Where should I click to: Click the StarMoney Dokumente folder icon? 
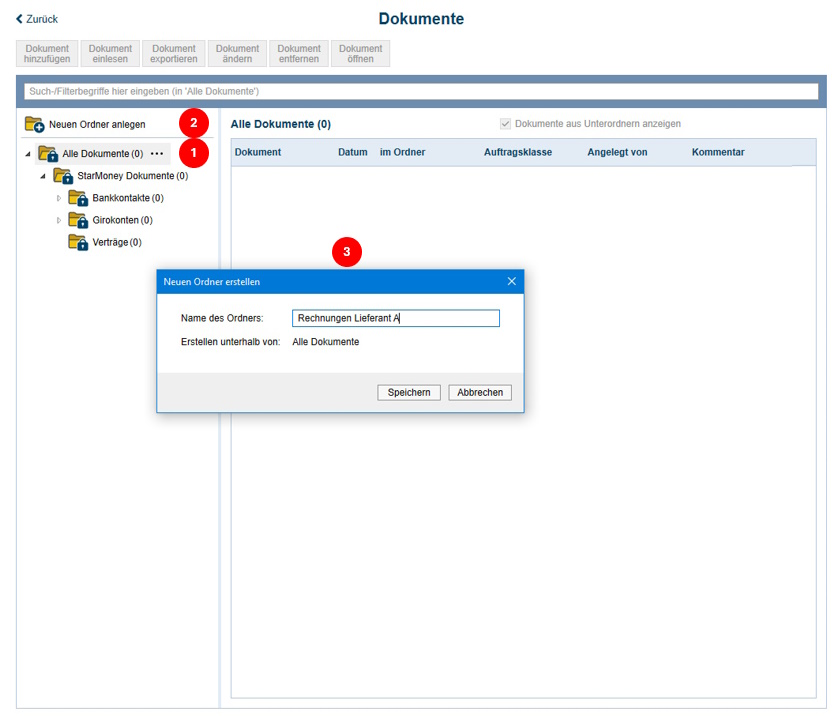63,176
